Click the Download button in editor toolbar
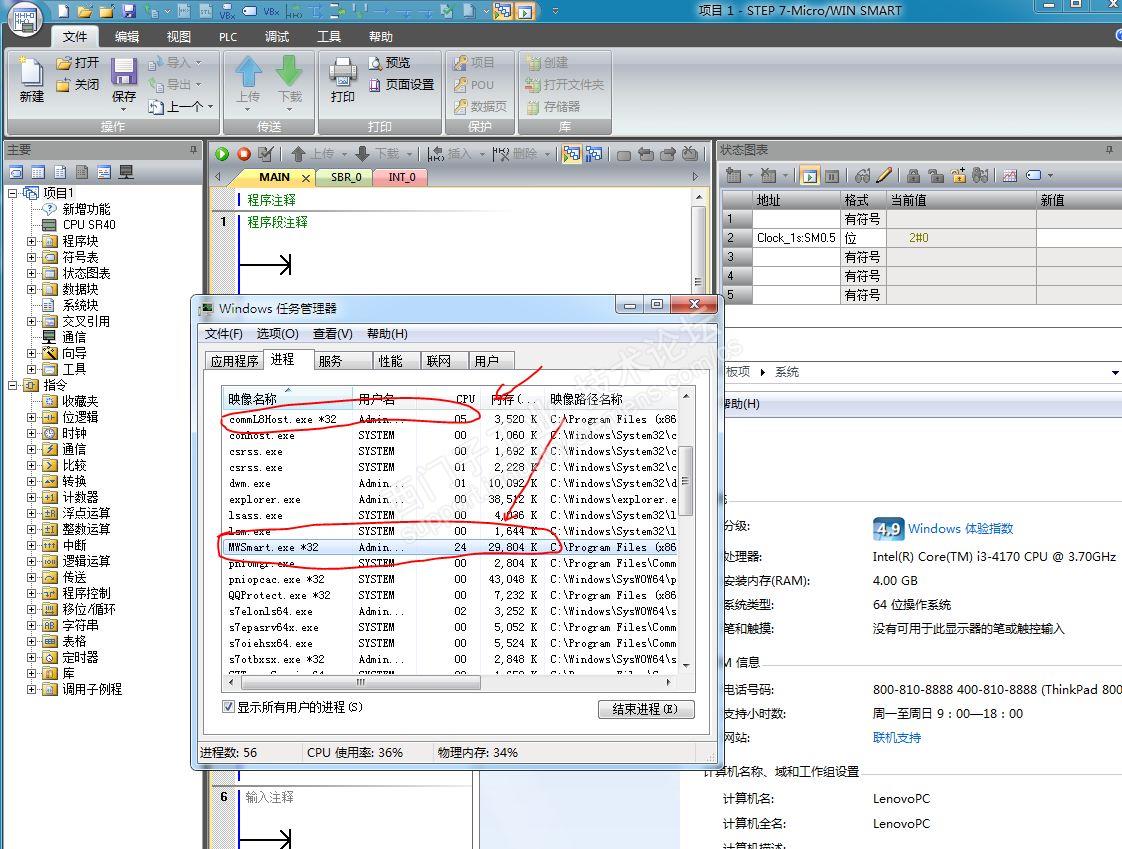Viewport: 1122px width, 849px height. (x=377, y=153)
